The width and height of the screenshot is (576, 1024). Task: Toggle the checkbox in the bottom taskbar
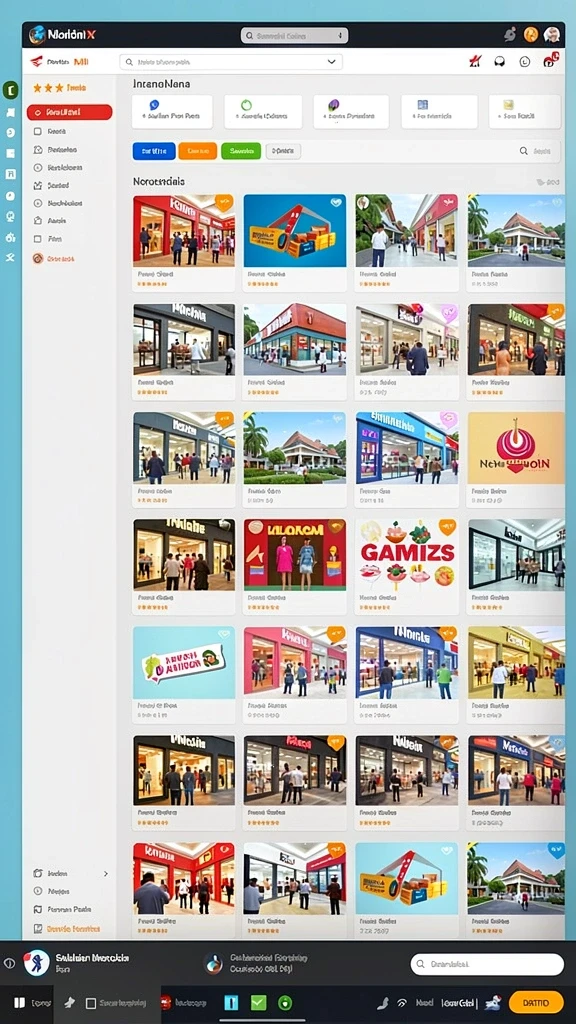click(91, 1002)
